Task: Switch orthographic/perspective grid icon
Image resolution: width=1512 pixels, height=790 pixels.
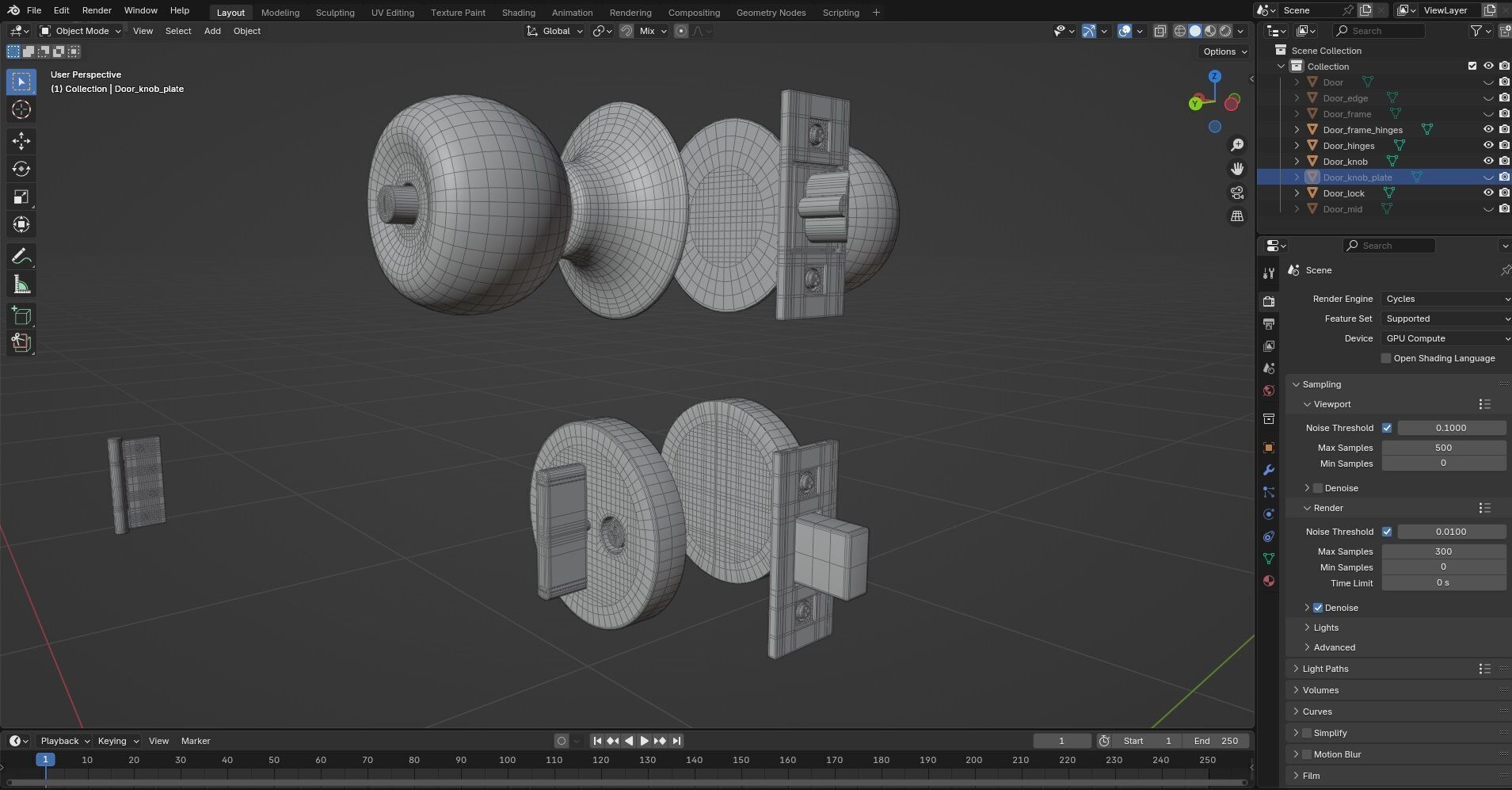Action: click(x=1237, y=216)
